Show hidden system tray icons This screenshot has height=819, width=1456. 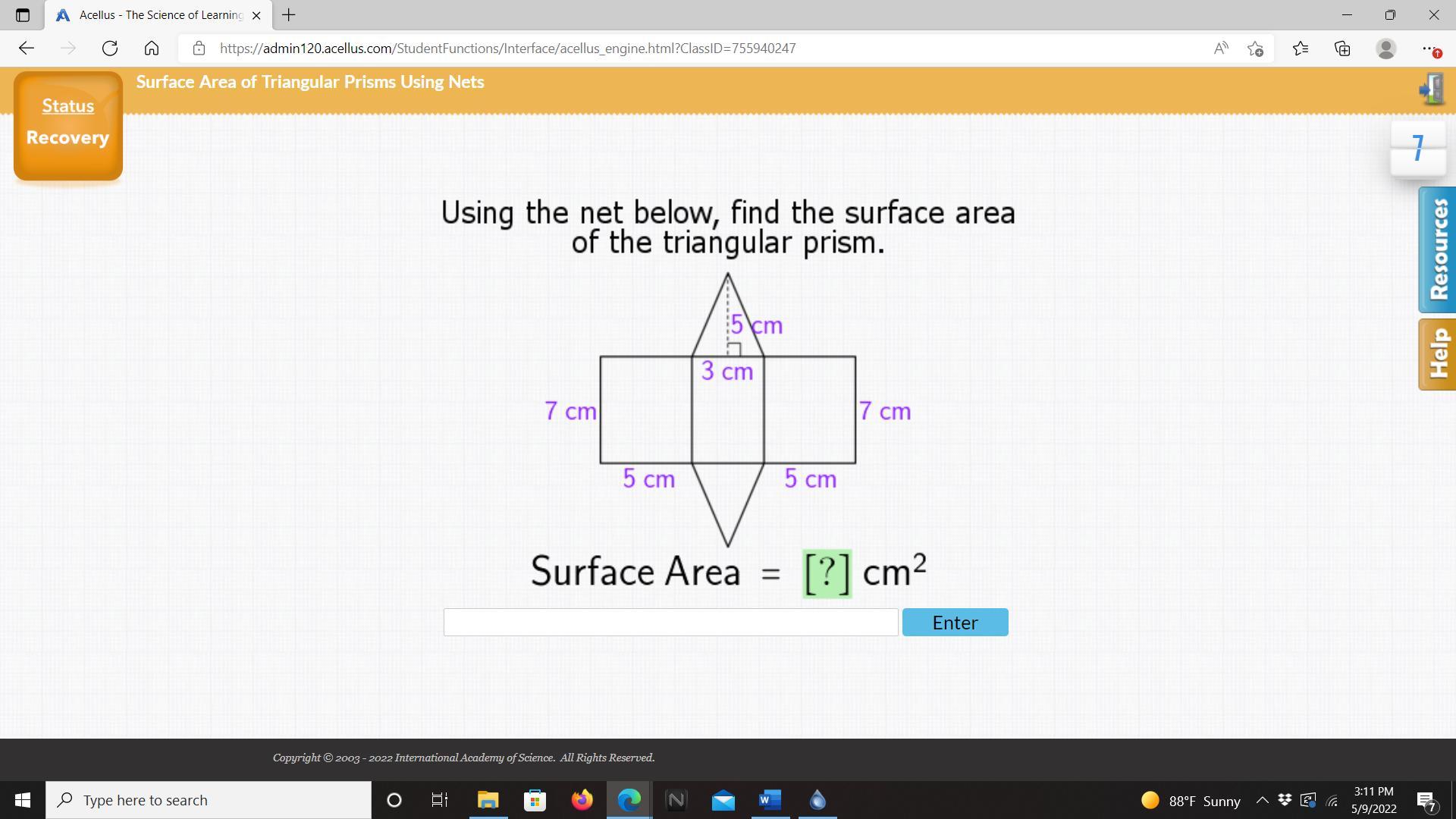(1263, 800)
